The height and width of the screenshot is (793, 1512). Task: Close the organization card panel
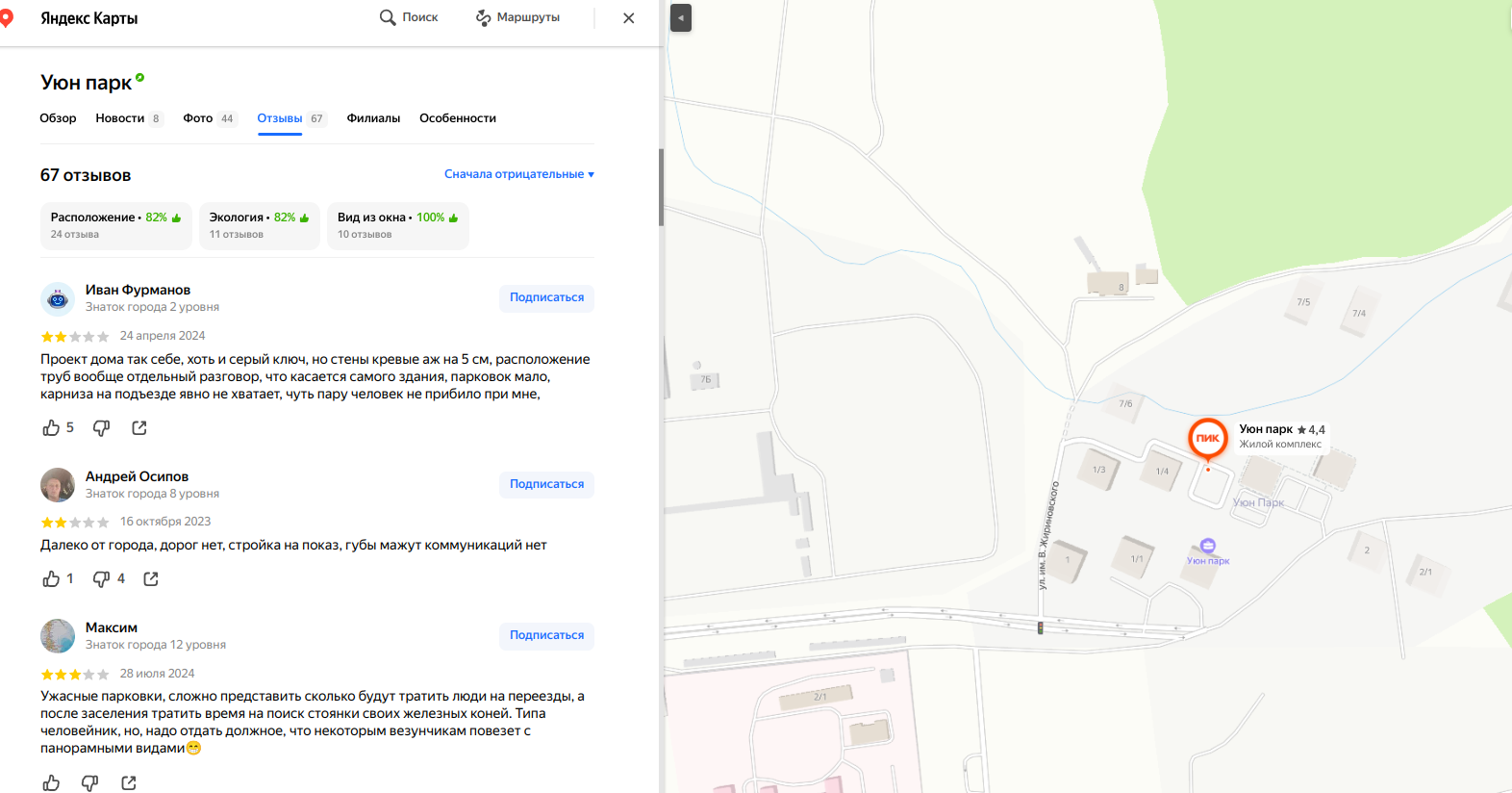629,17
